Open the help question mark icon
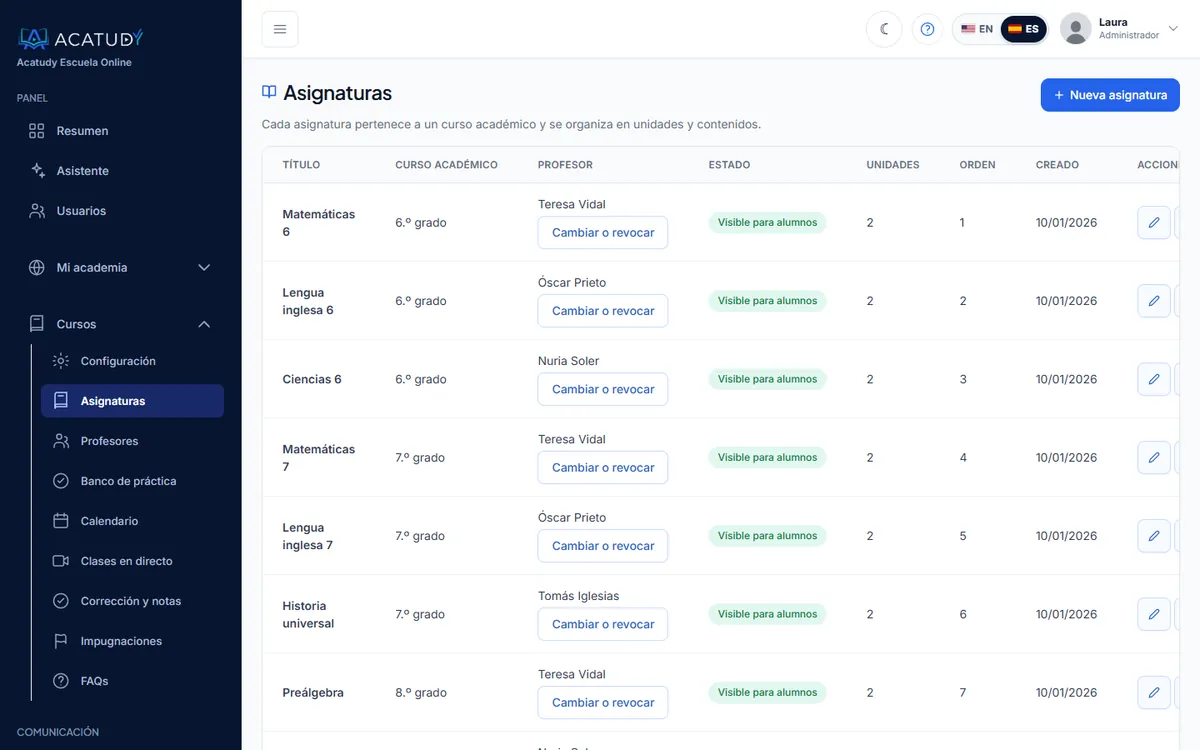This screenshot has width=1200, height=750. click(x=927, y=29)
